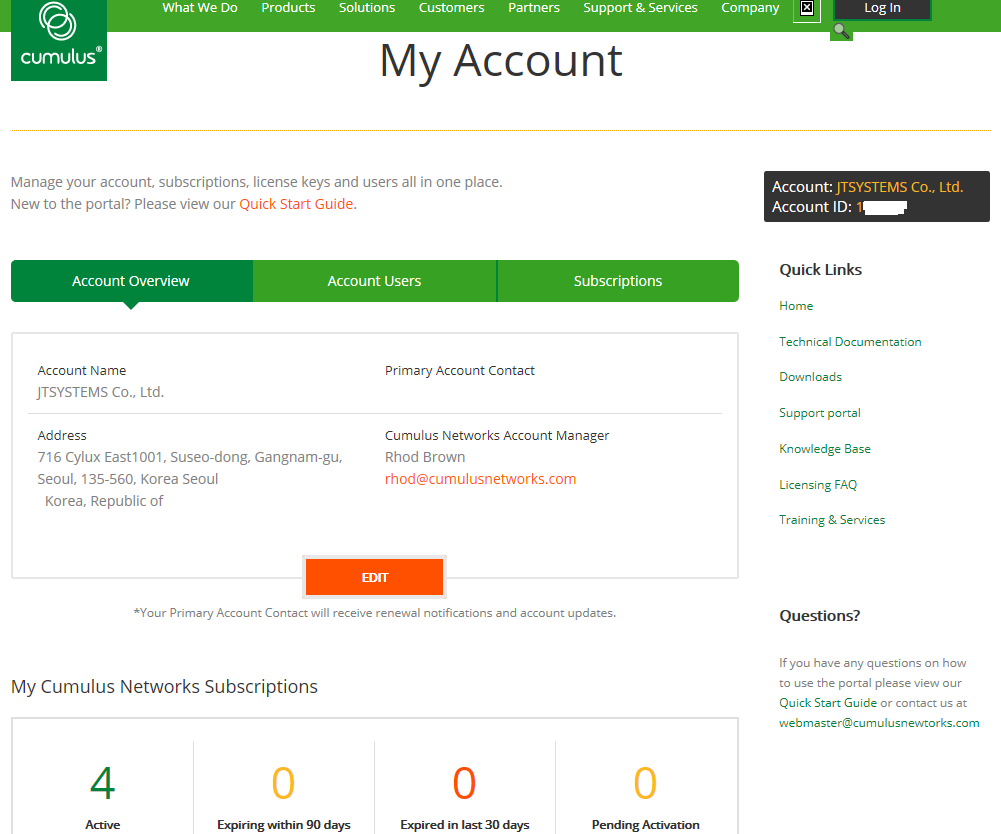Click the 4 Active subscriptions count
This screenshot has height=834, width=1001.
point(103,784)
